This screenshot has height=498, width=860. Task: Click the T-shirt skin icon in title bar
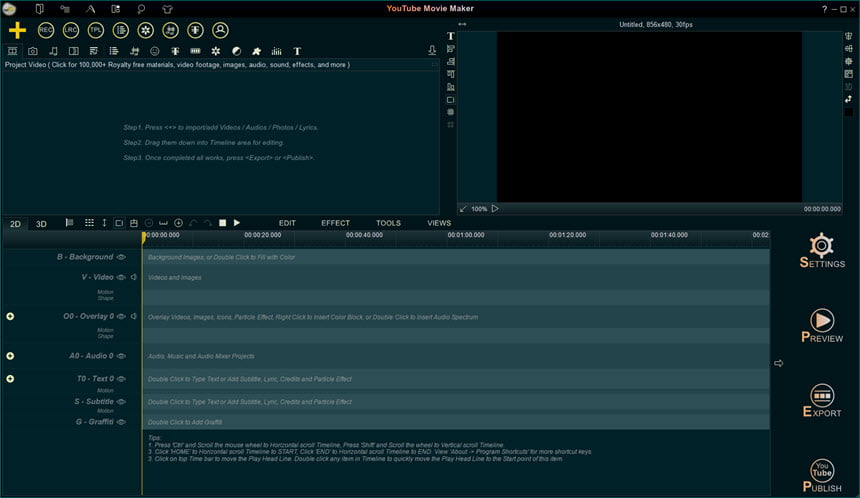pyautogui.click(x=167, y=9)
